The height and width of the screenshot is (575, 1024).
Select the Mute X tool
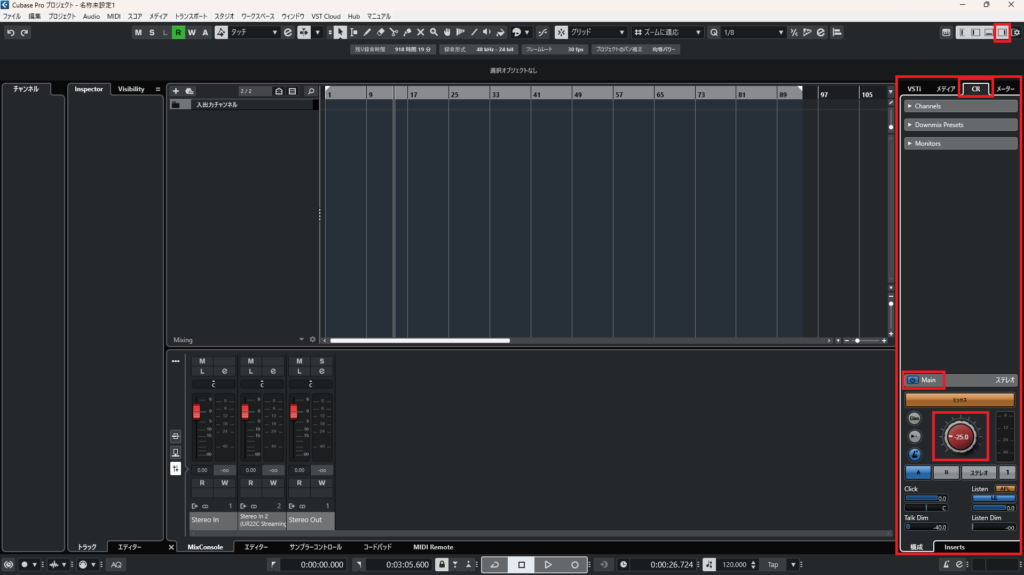(421, 32)
